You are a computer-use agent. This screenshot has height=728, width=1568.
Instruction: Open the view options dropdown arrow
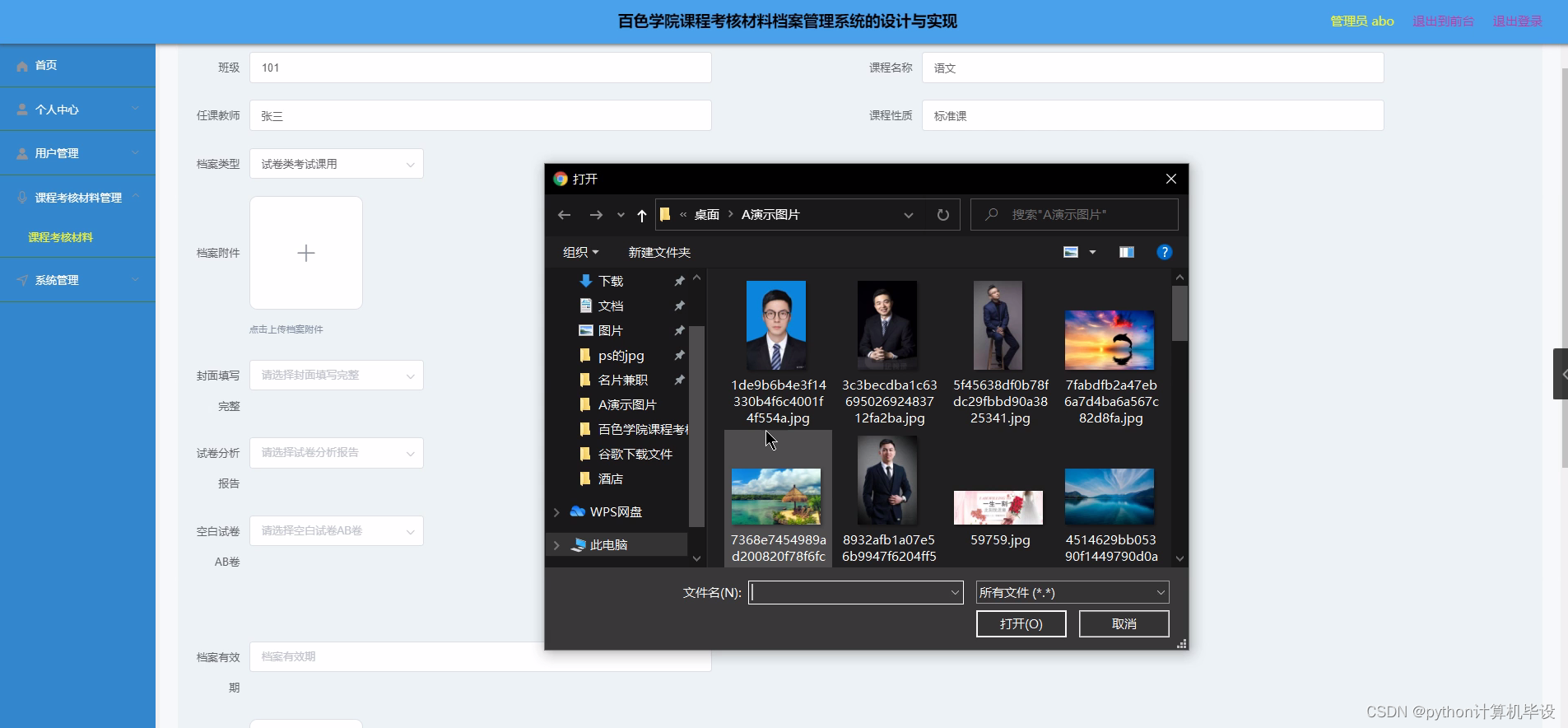(x=1093, y=252)
